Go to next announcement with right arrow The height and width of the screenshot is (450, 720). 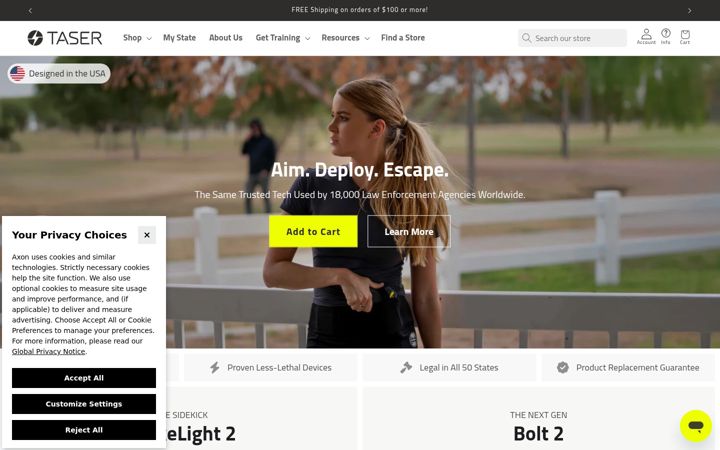pos(689,10)
